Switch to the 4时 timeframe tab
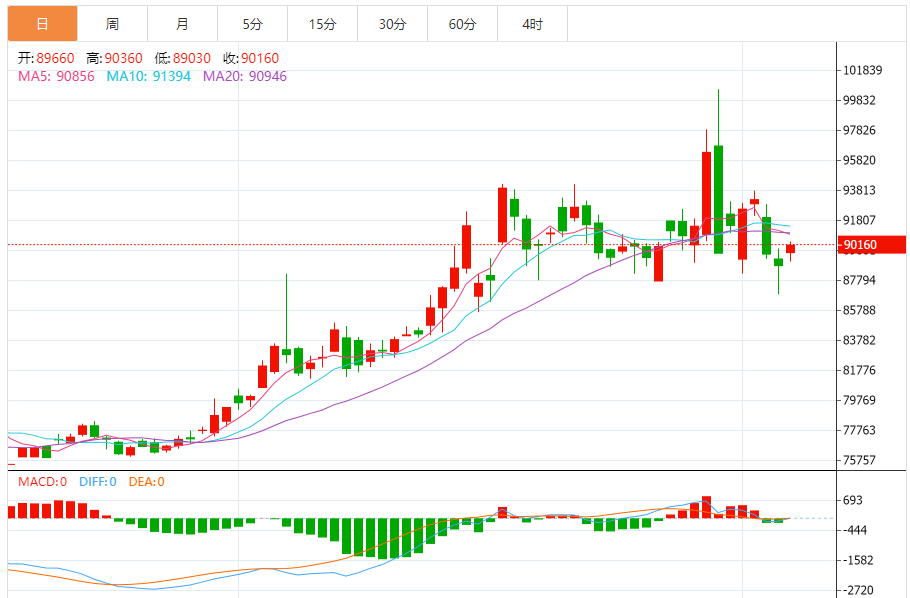The height and width of the screenshot is (598, 910). pyautogui.click(x=532, y=24)
